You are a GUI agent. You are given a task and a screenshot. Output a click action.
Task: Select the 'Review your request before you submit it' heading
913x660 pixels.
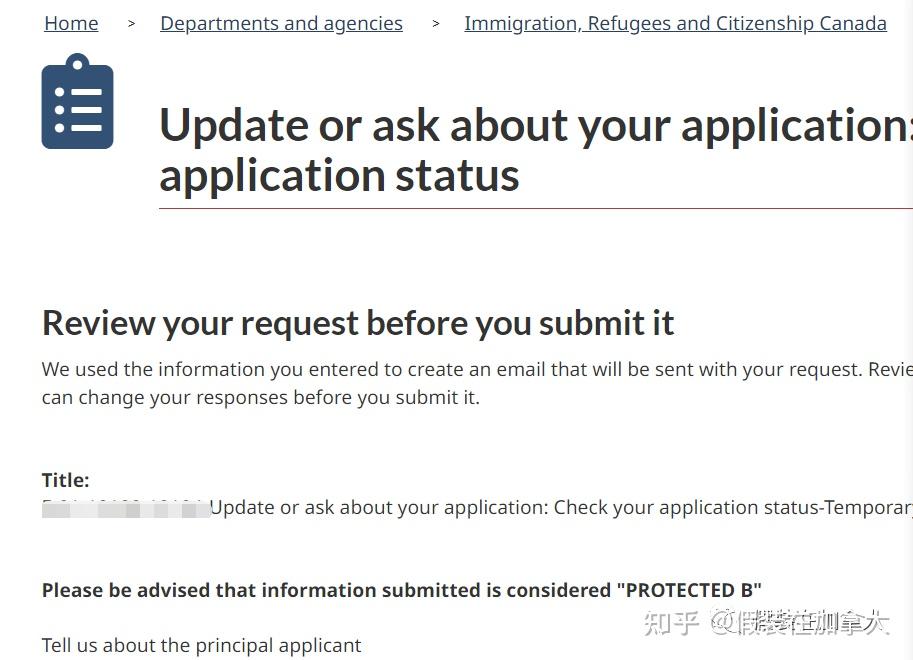tap(358, 323)
